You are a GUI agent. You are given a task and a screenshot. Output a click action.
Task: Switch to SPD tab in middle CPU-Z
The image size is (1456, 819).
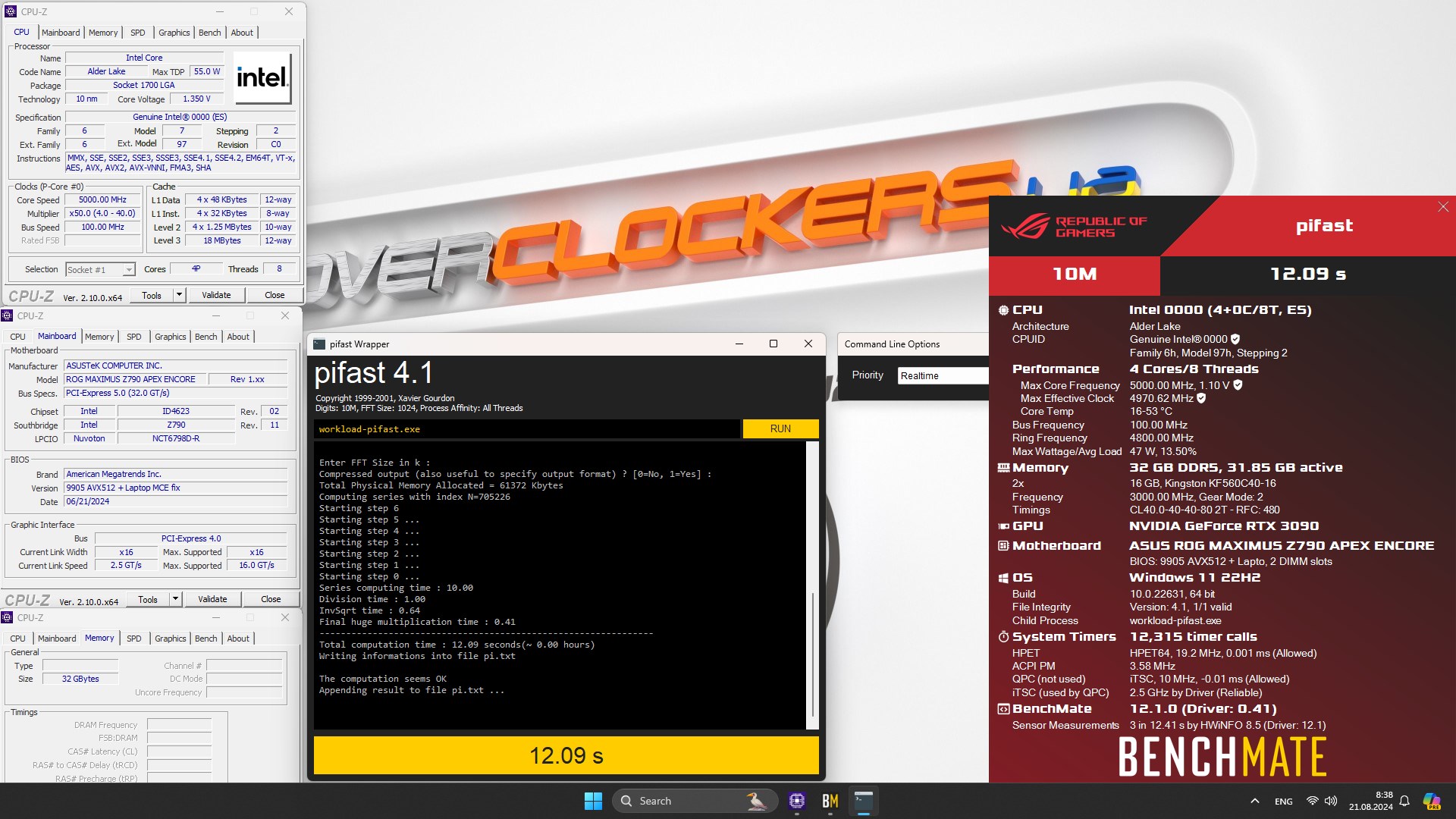click(x=133, y=337)
